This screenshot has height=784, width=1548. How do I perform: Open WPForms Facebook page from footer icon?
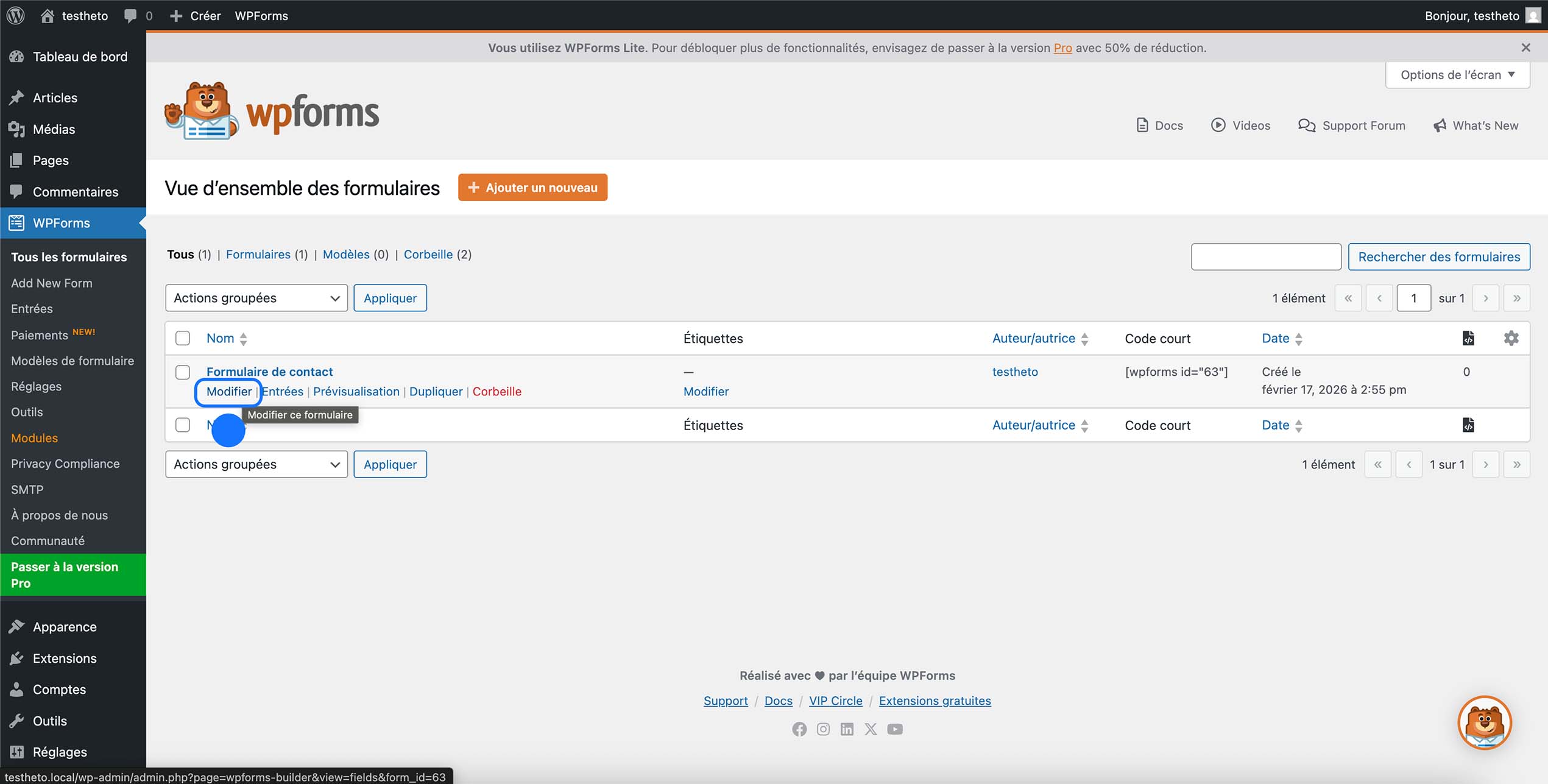coord(800,729)
